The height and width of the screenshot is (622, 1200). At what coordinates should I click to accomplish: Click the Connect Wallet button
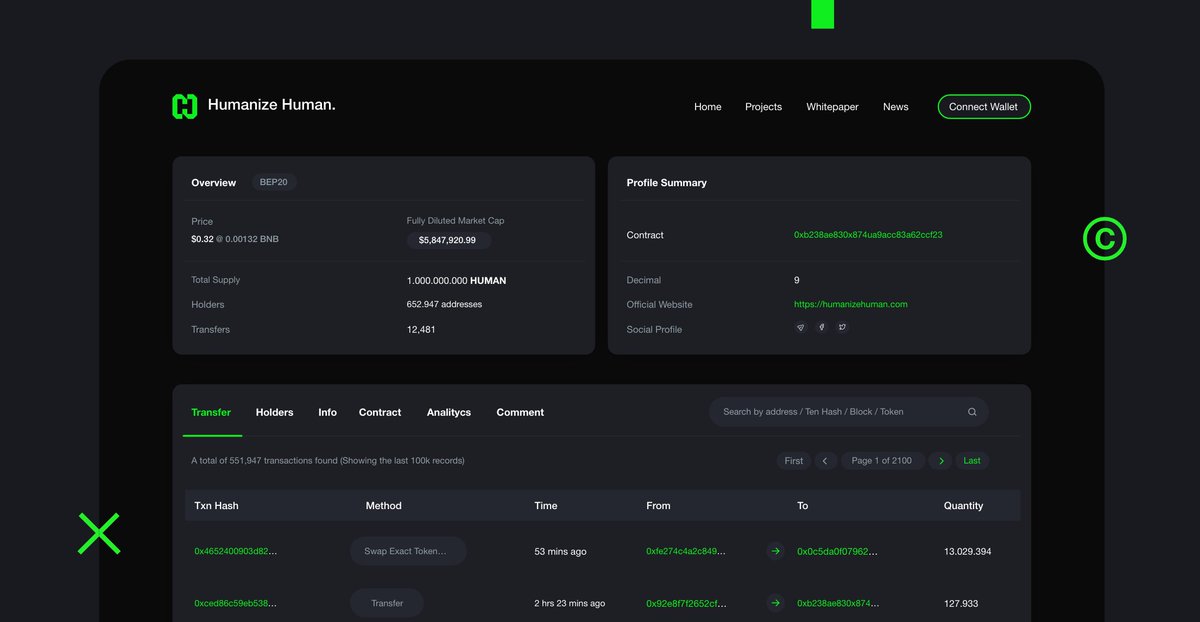(984, 107)
